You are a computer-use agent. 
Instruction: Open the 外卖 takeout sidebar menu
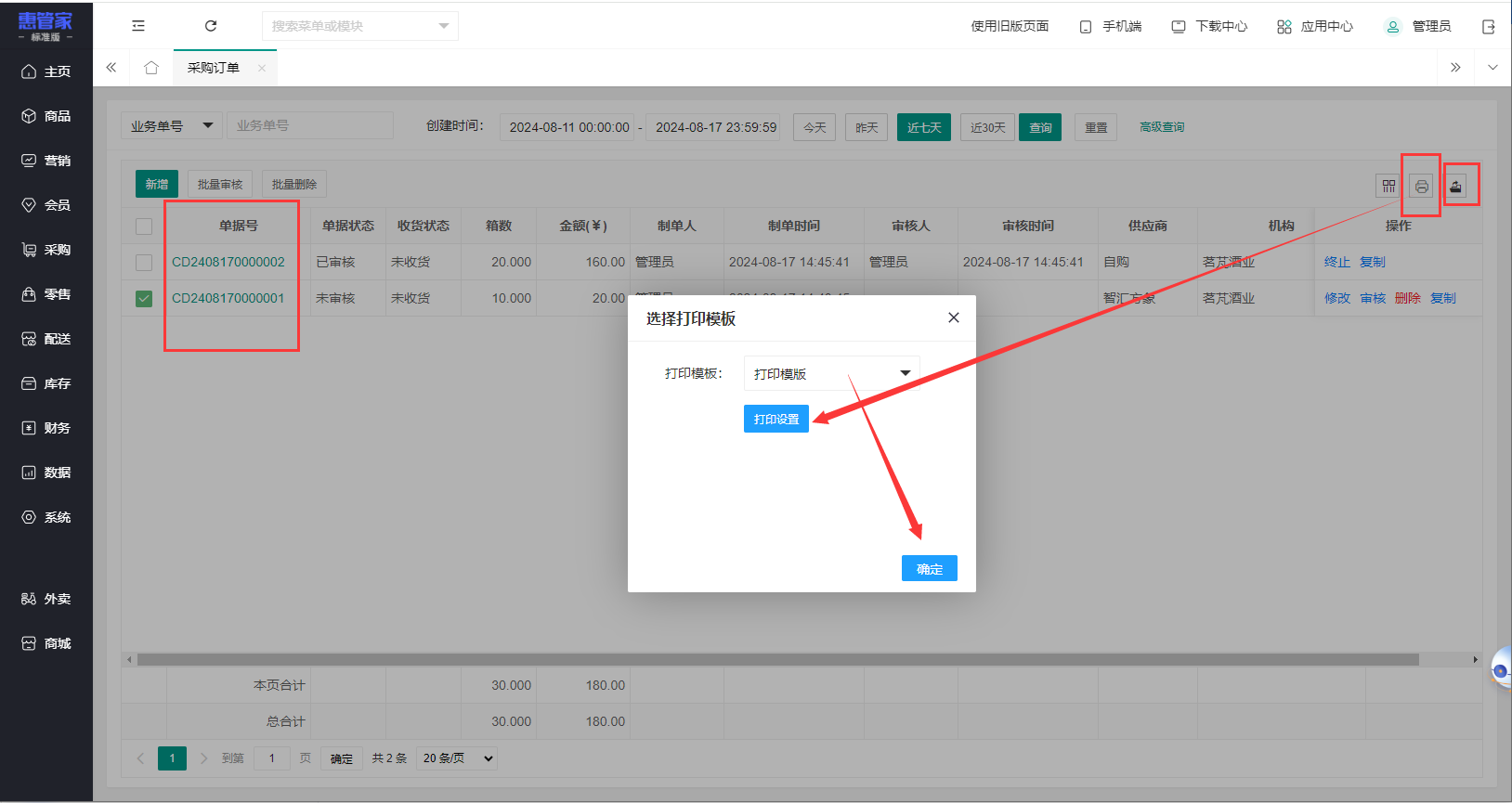46,599
